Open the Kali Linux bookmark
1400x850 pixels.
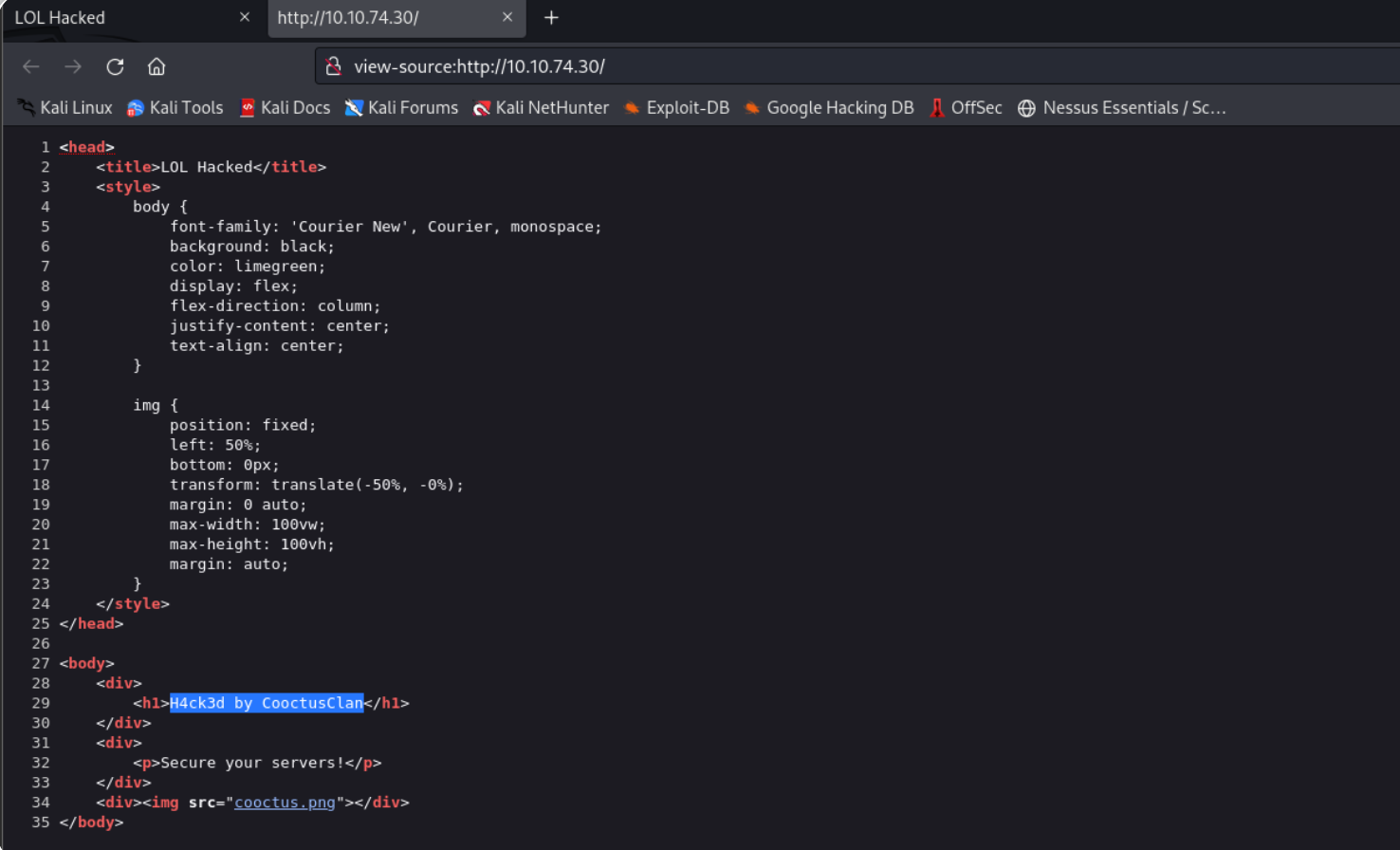(x=65, y=108)
